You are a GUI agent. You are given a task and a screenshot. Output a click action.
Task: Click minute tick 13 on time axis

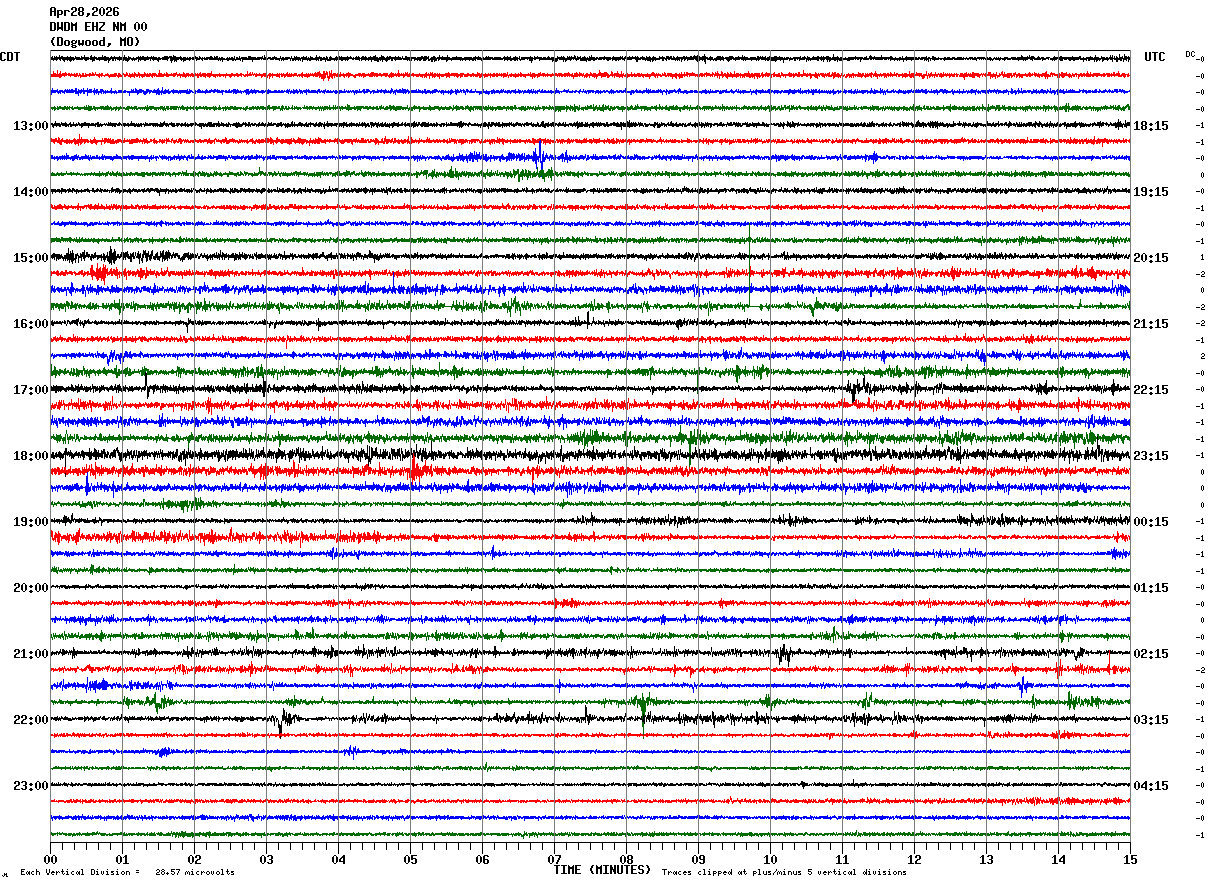click(986, 859)
